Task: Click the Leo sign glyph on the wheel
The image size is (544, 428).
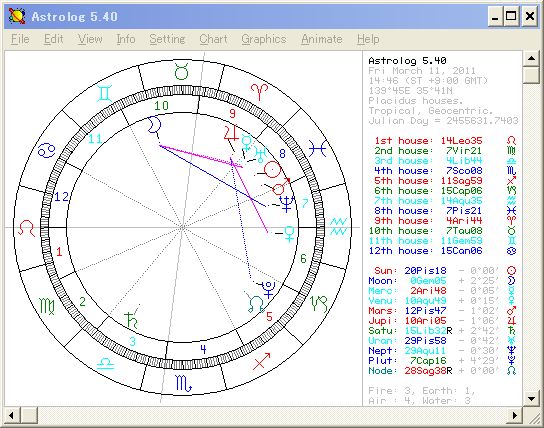Action: tap(27, 228)
